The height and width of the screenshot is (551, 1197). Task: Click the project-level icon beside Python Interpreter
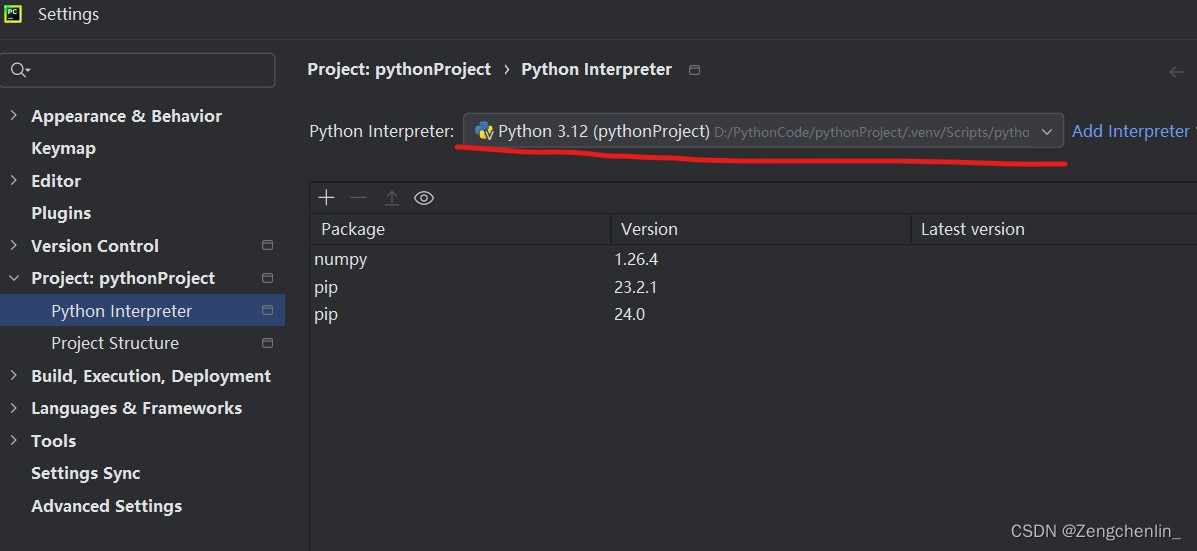coord(267,311)
